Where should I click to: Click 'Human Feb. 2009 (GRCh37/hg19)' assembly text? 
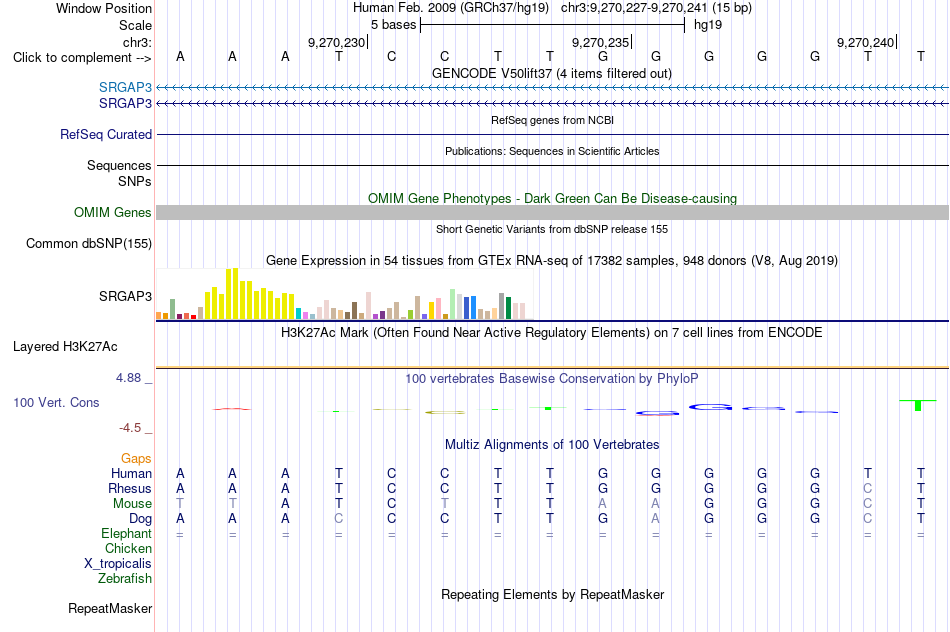[451, 8]
